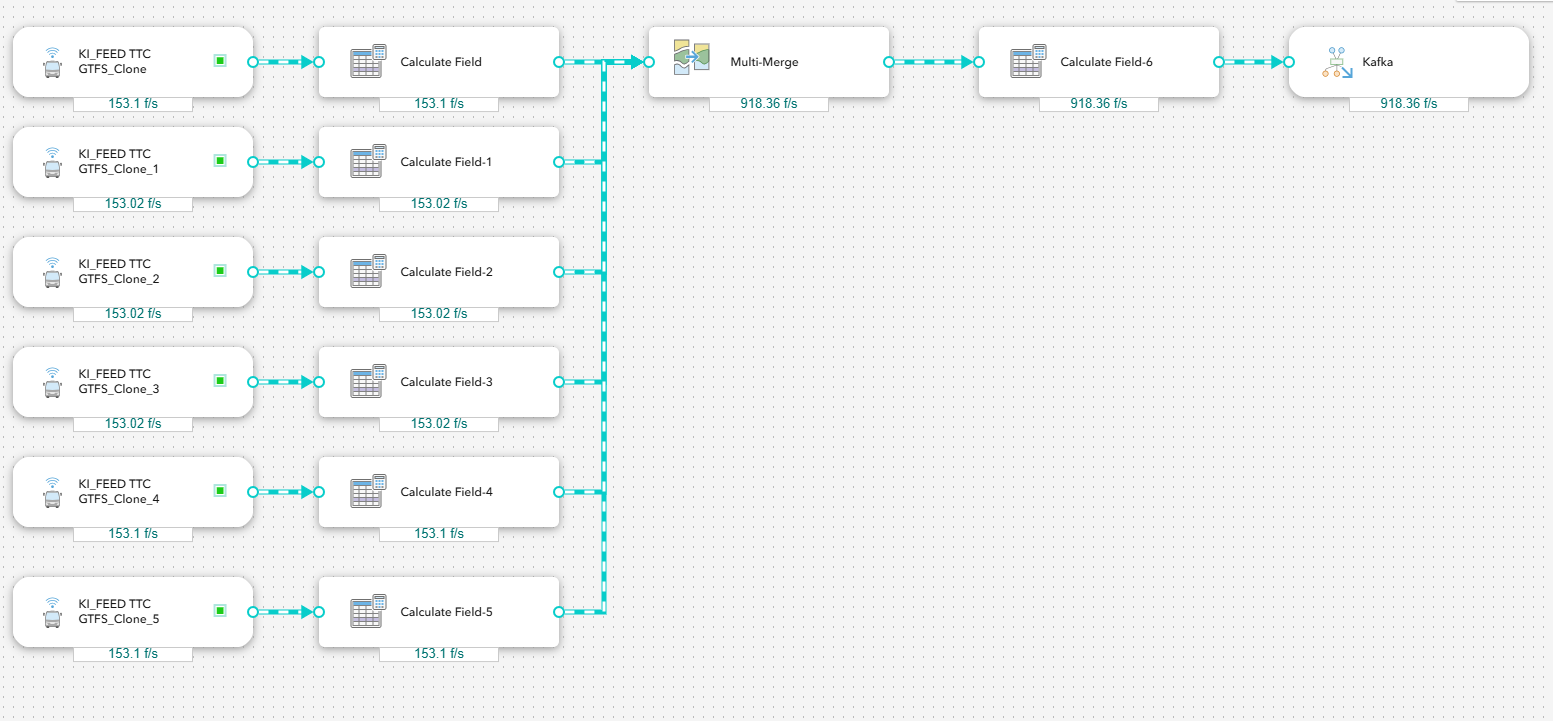Click the output port of GTFS_Clone_3 feed
The width and height of the screenshot is (1553, 721).
(252, 381)
